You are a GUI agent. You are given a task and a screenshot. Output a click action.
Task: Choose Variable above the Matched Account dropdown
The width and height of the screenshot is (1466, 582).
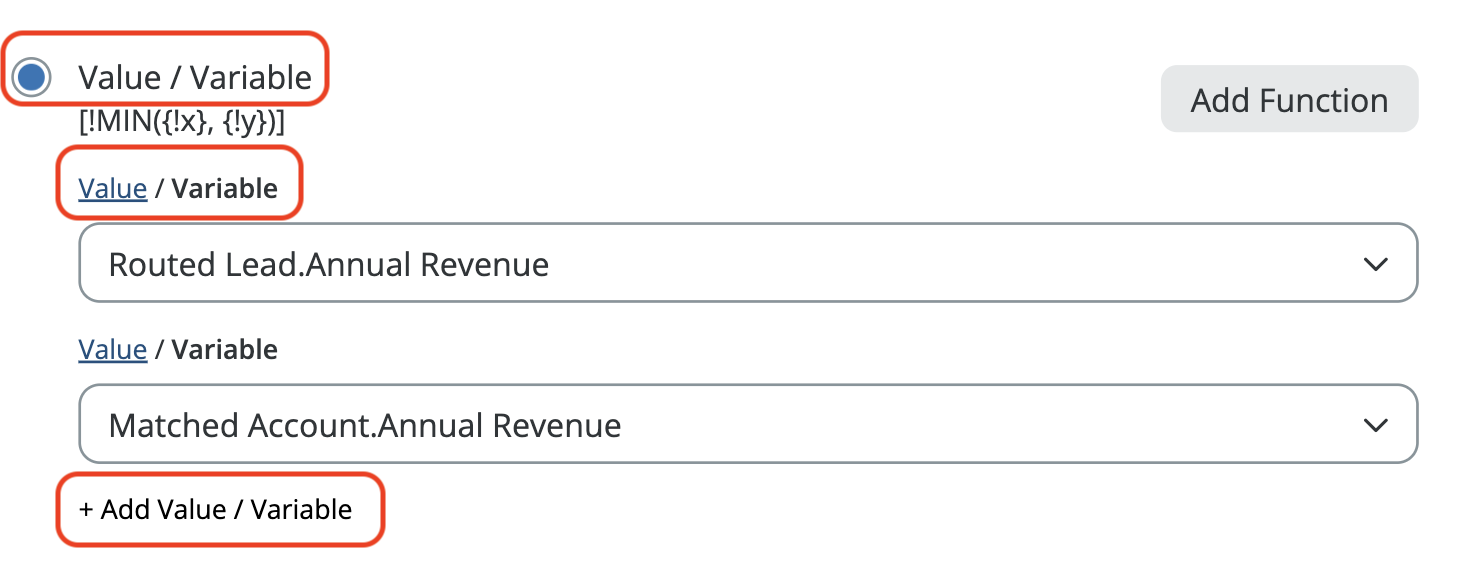click(225, 349)
